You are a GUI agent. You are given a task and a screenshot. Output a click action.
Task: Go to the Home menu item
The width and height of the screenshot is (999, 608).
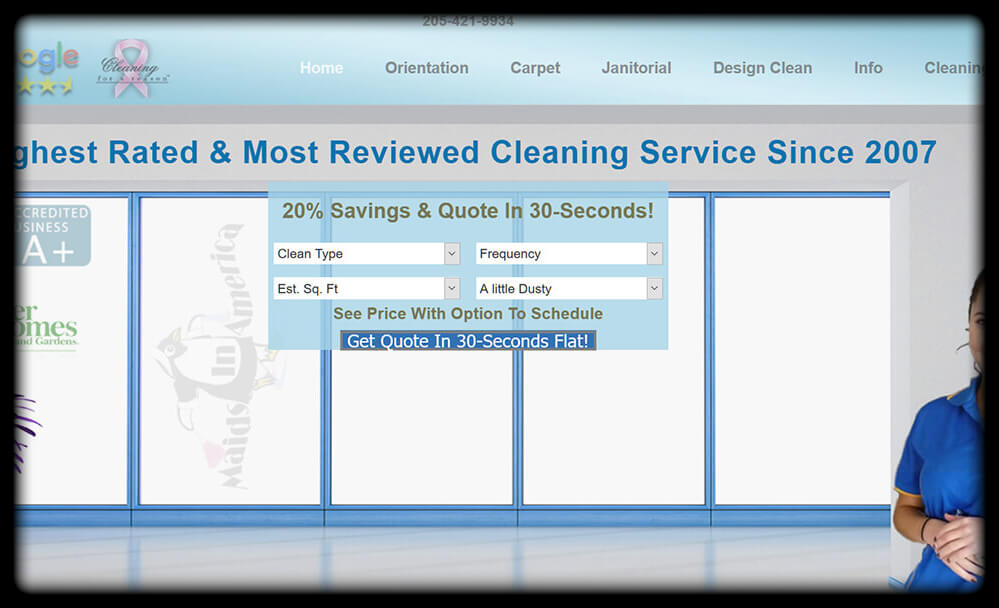pos(321,68)
